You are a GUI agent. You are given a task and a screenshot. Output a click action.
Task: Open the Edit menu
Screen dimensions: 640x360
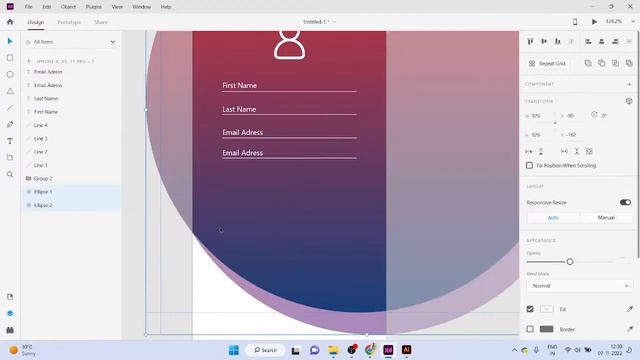47,7
